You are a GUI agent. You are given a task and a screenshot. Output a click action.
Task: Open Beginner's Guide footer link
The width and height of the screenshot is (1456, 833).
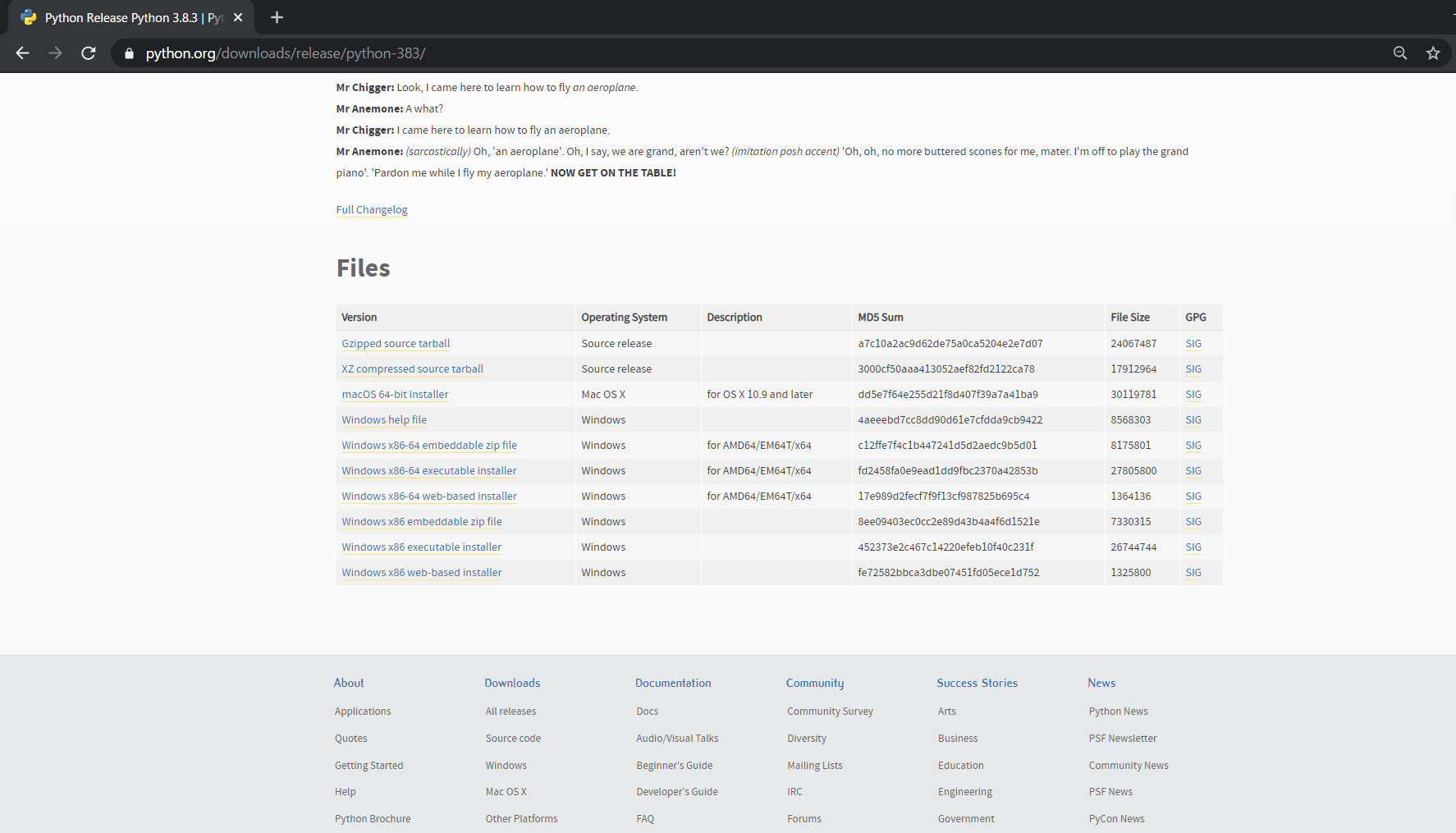(x=675, y=766)
